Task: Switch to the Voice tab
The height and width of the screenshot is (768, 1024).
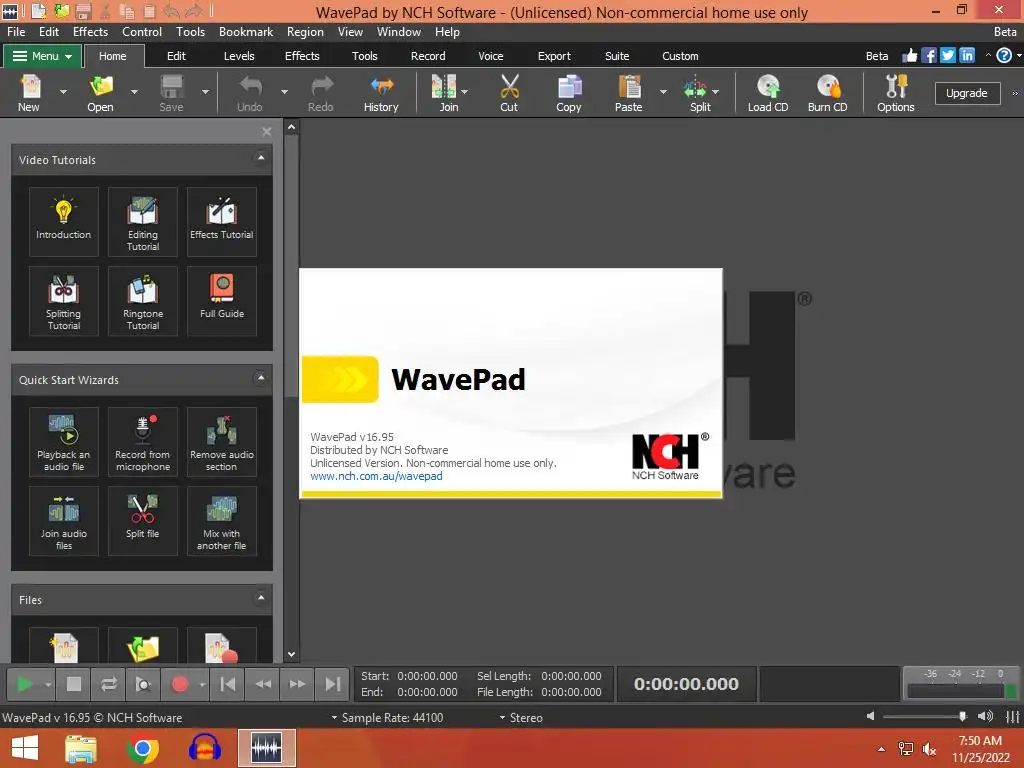Action: (x=490, y=56)
